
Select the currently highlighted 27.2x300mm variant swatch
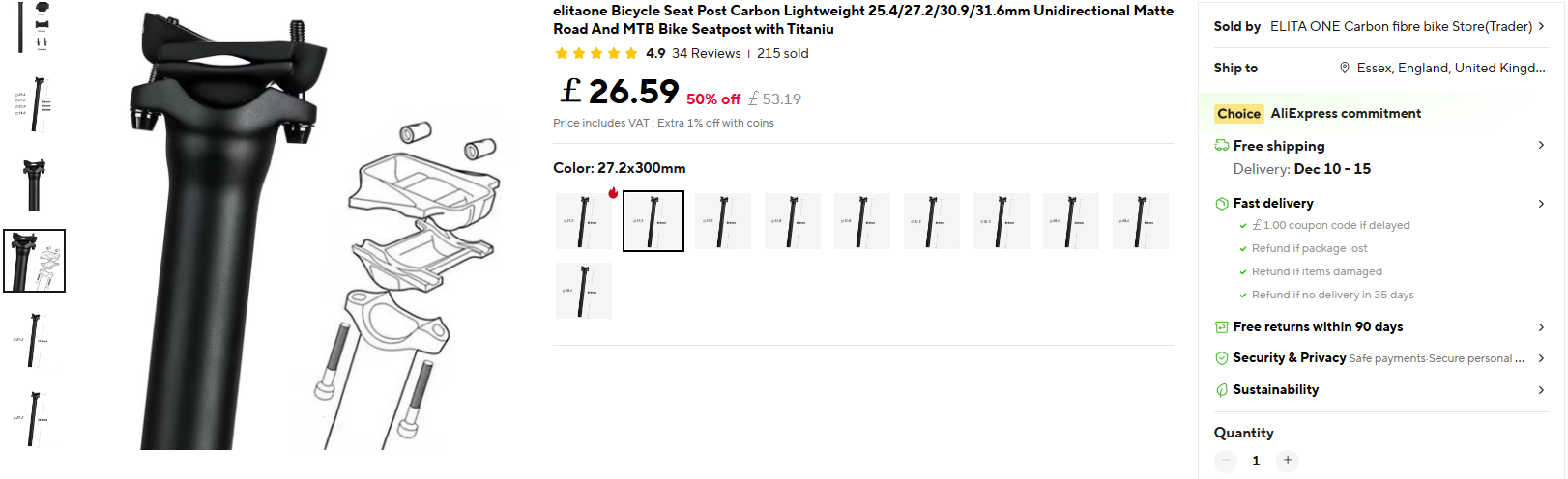653,221
